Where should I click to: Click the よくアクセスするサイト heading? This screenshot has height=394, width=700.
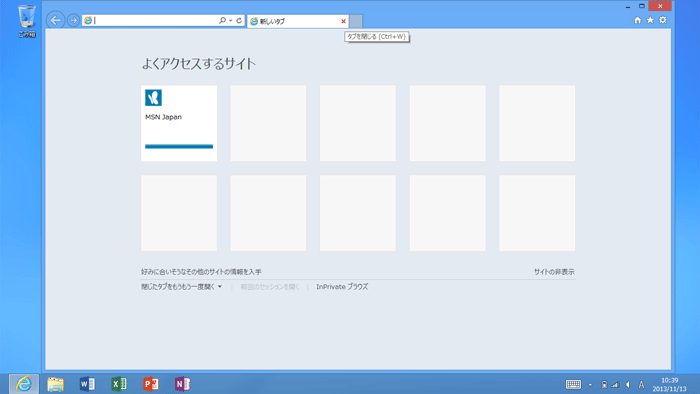point(199,64)
